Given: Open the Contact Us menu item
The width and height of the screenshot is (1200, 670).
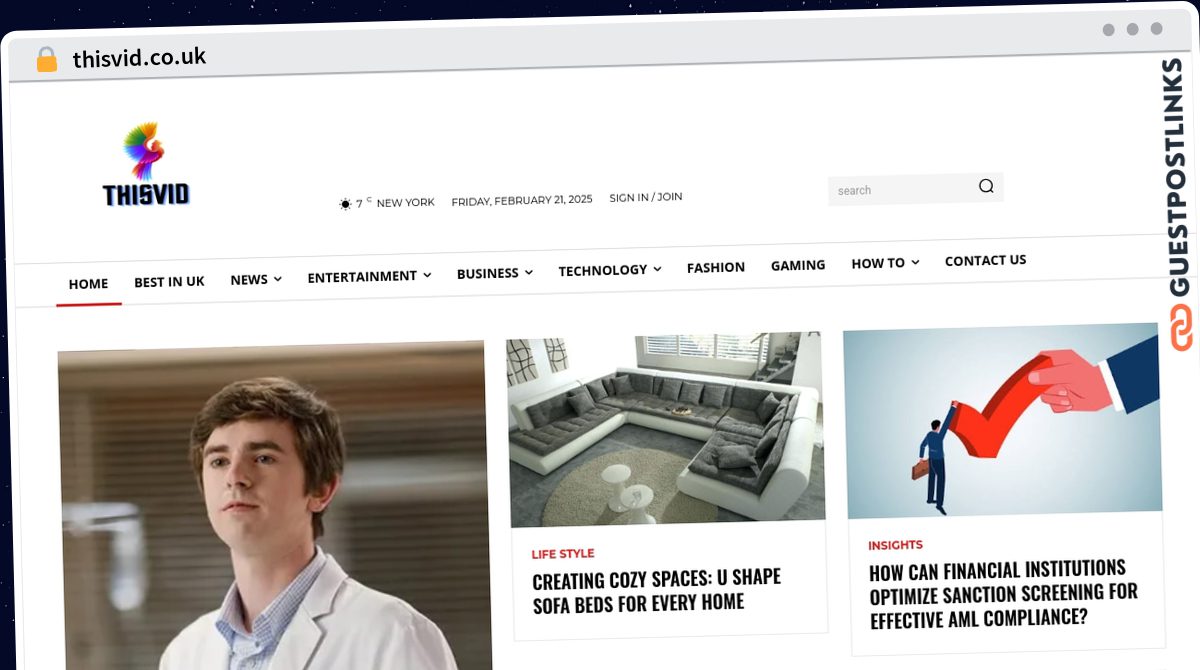Looking at the screenshot, I should [985, 260].
